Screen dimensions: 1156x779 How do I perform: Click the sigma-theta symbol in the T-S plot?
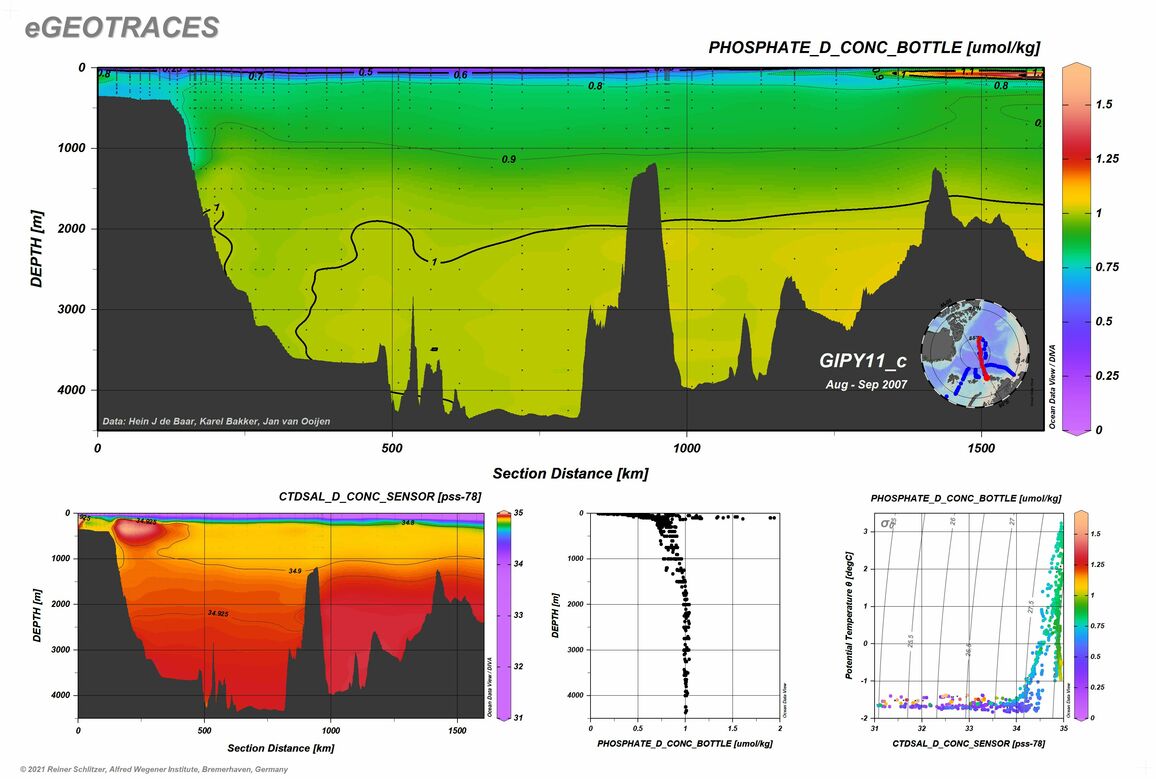point(885,523)
